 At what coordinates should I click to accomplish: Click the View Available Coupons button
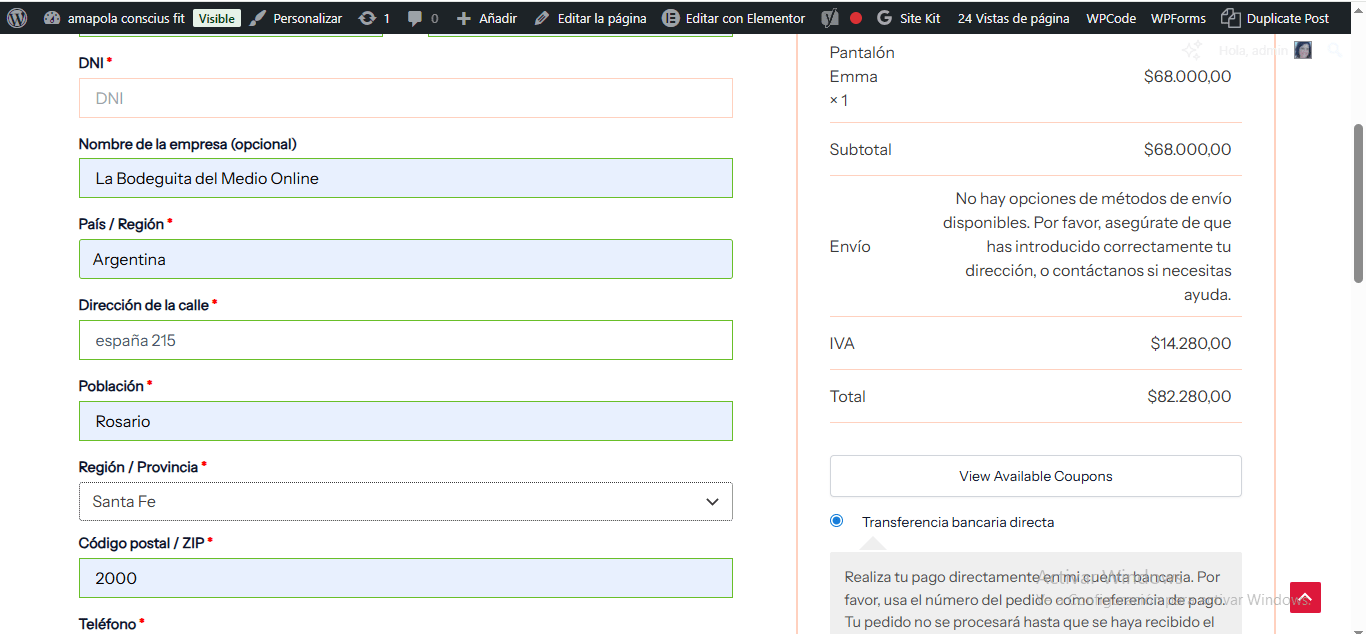pos(1035,476)
